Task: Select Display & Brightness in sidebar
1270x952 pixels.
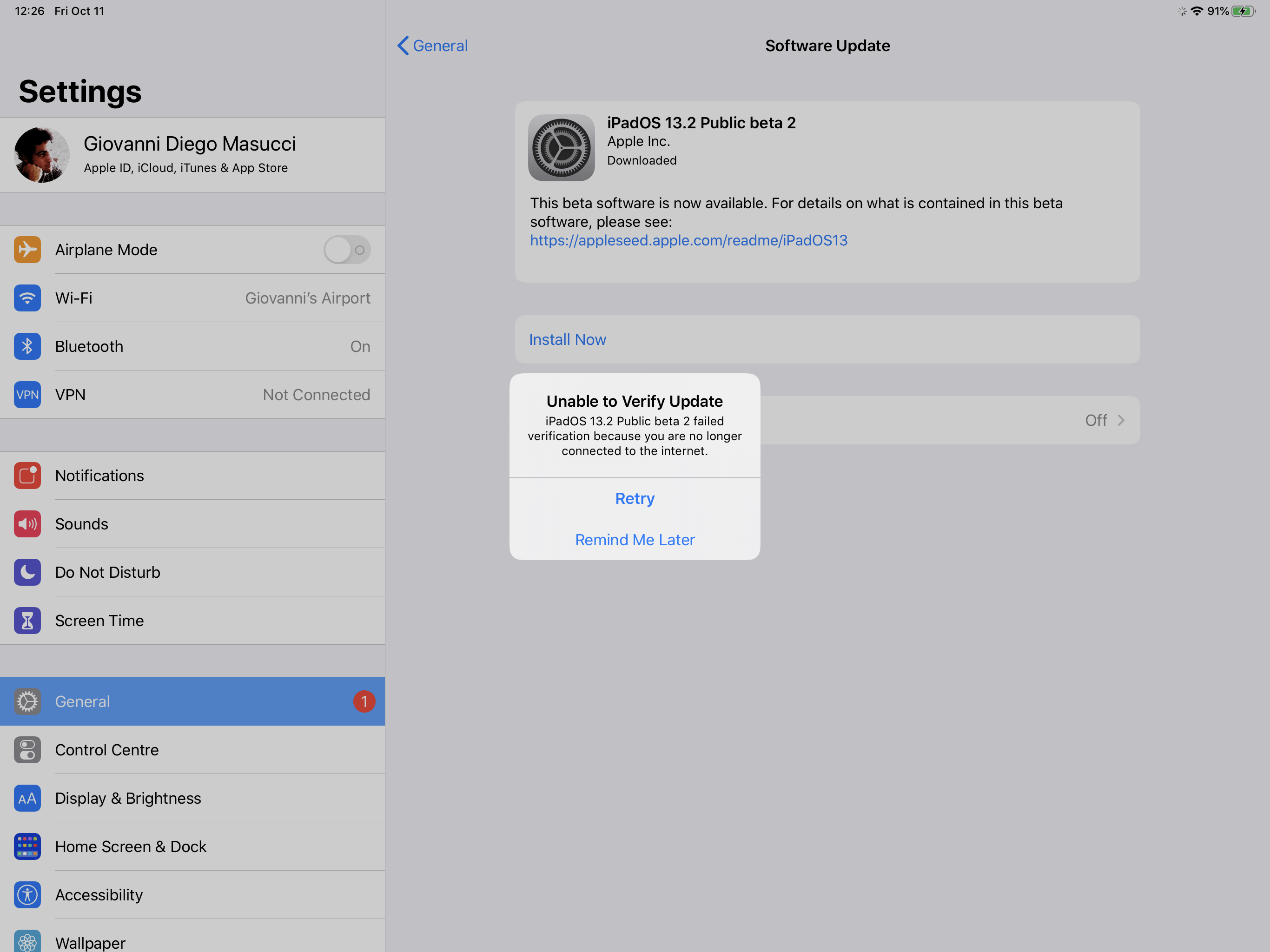Action: coord(192,798)
